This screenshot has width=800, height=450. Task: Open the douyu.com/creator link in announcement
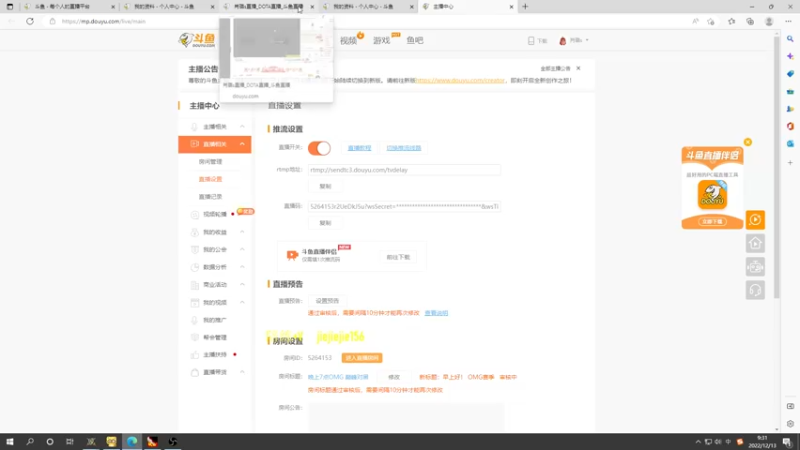[x=460, y=81]
